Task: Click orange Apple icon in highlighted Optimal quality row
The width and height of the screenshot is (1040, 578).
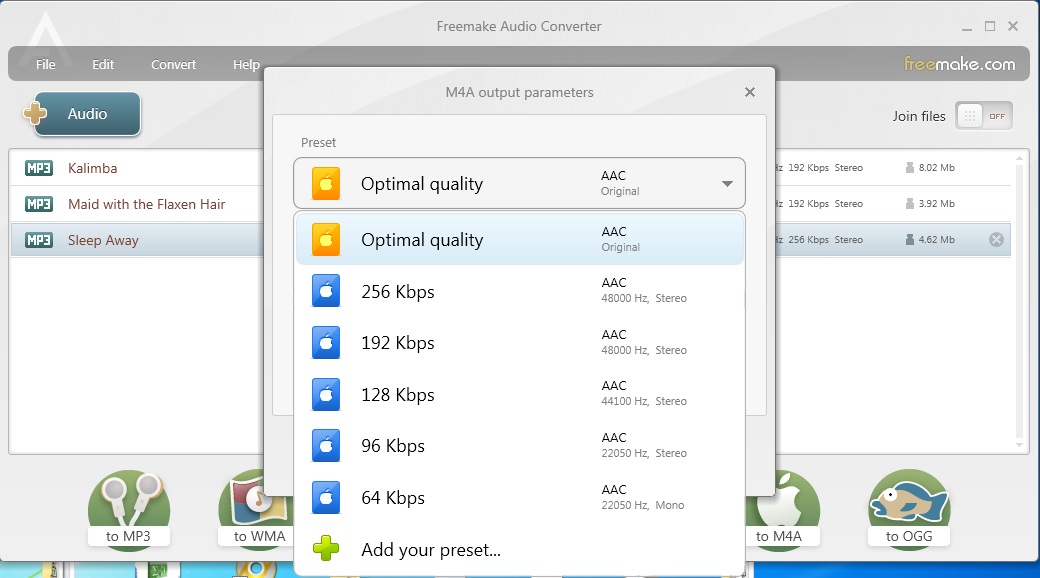Action: click(326, 240)
